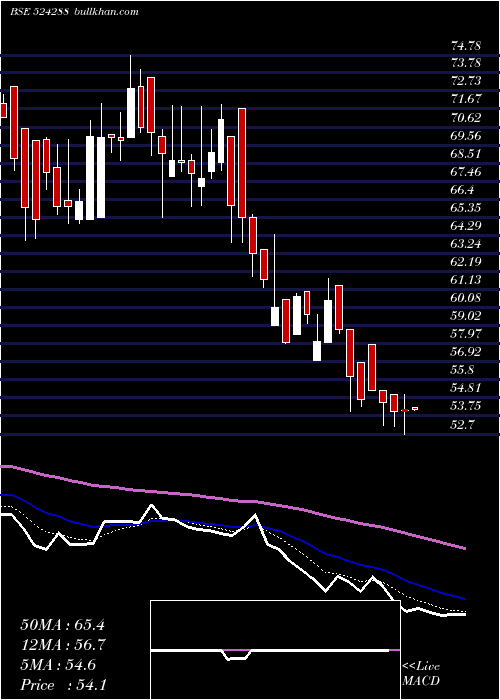The width and height of the screenshot is (500, 700).
Task: Click the 60.08 price axis label
Action: pos(466,298)
